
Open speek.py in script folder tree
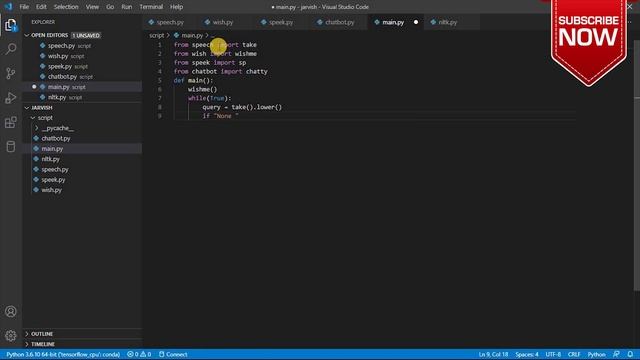pyautogui.click(x=82, y=180)
